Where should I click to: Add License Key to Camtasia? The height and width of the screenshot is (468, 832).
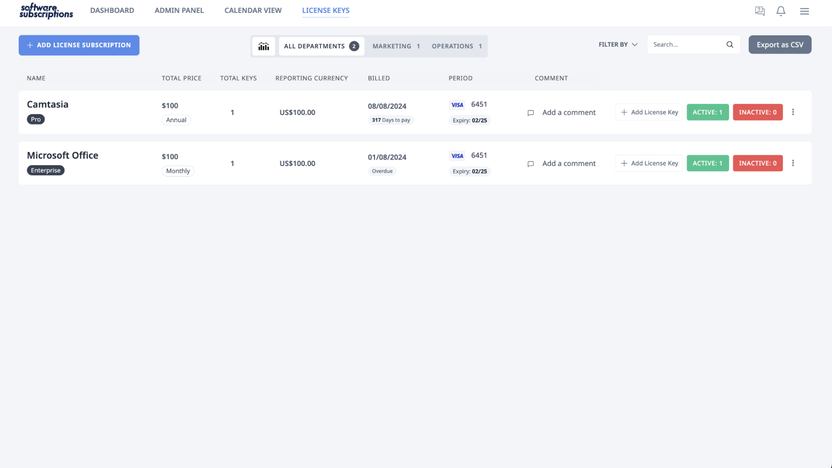pyautogui.click(x=649, y=112)
